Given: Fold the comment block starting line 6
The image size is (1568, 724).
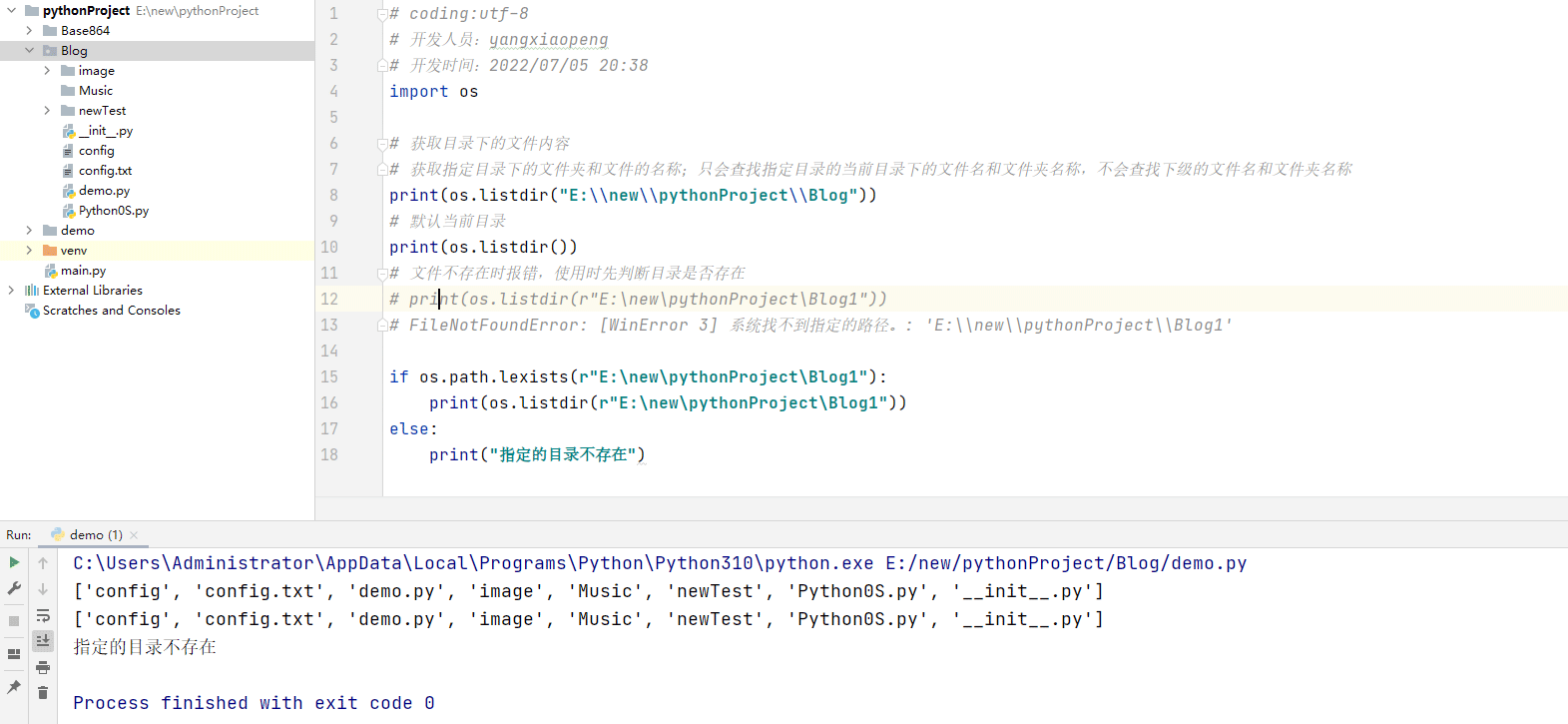Looking at the screenshot, I should (x=382, y=144).
